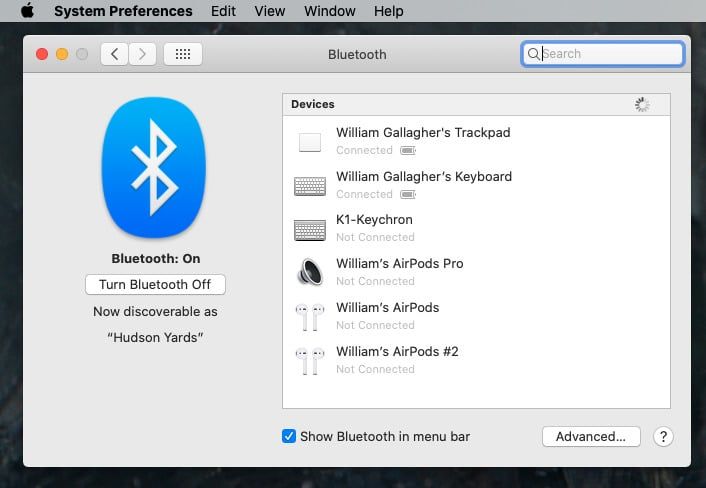Click into the Search field
This screenshot has height=488, width=706.
pos(610,54)
